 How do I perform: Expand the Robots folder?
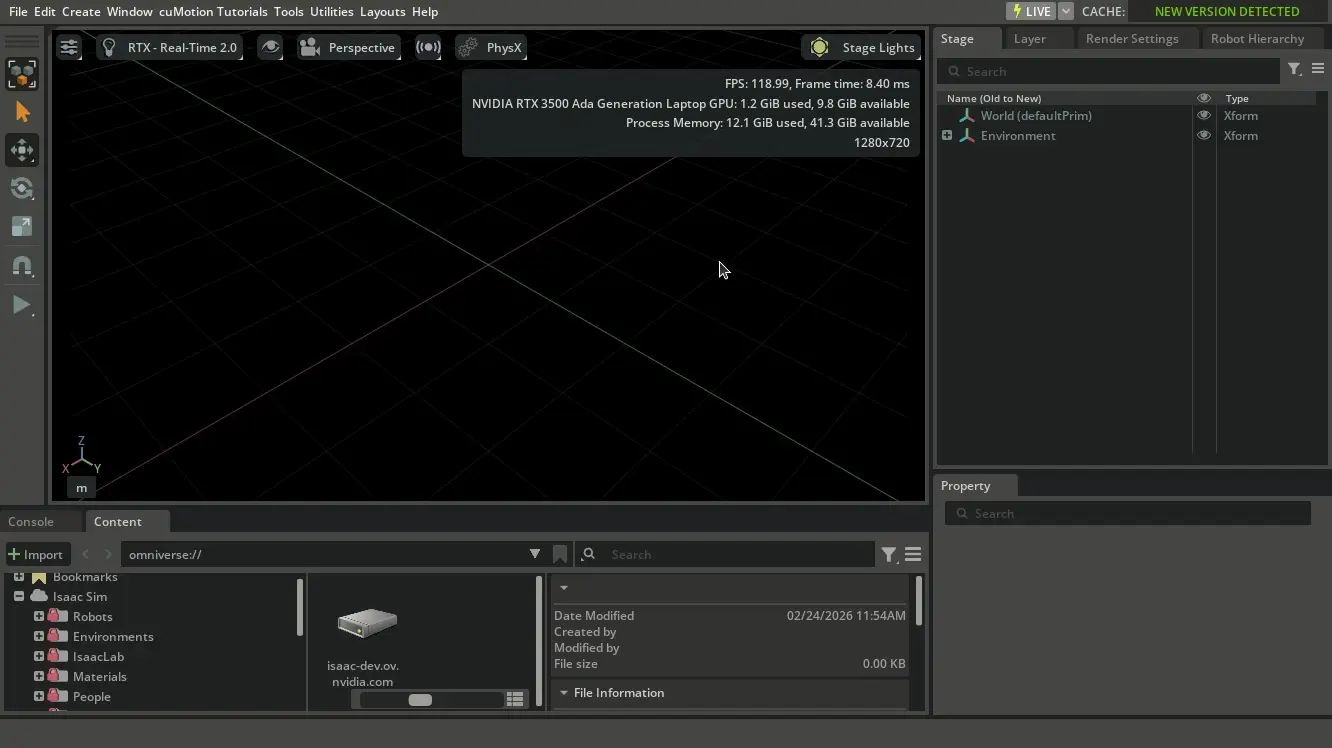tap(39, 617)
